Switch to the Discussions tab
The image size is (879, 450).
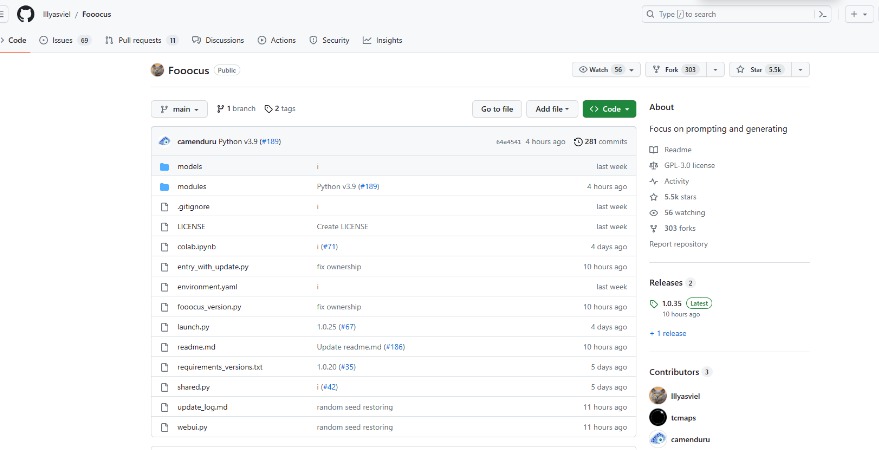click(218, 40)
